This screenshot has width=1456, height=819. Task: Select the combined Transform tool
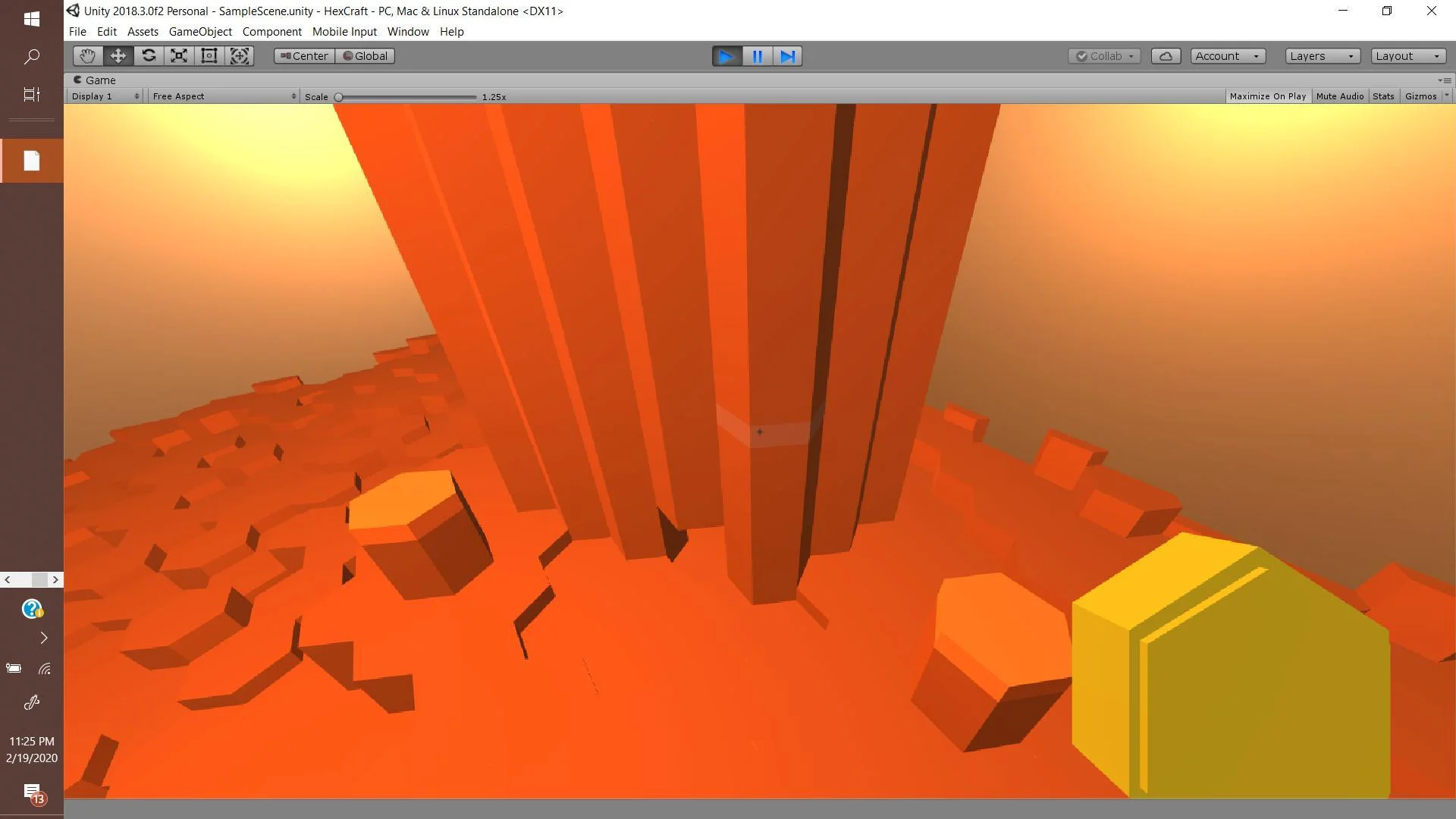[x=240, y=56]
